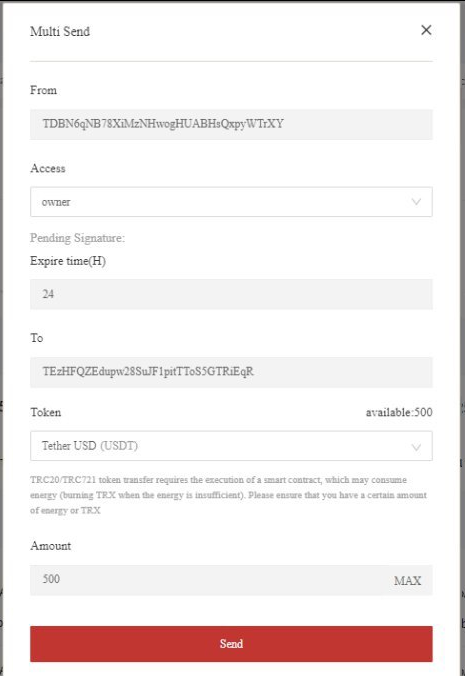Focus the Expire time field showing 24
Image resolution: width=465 pixels, height=676 pixels.
(231, 294)
